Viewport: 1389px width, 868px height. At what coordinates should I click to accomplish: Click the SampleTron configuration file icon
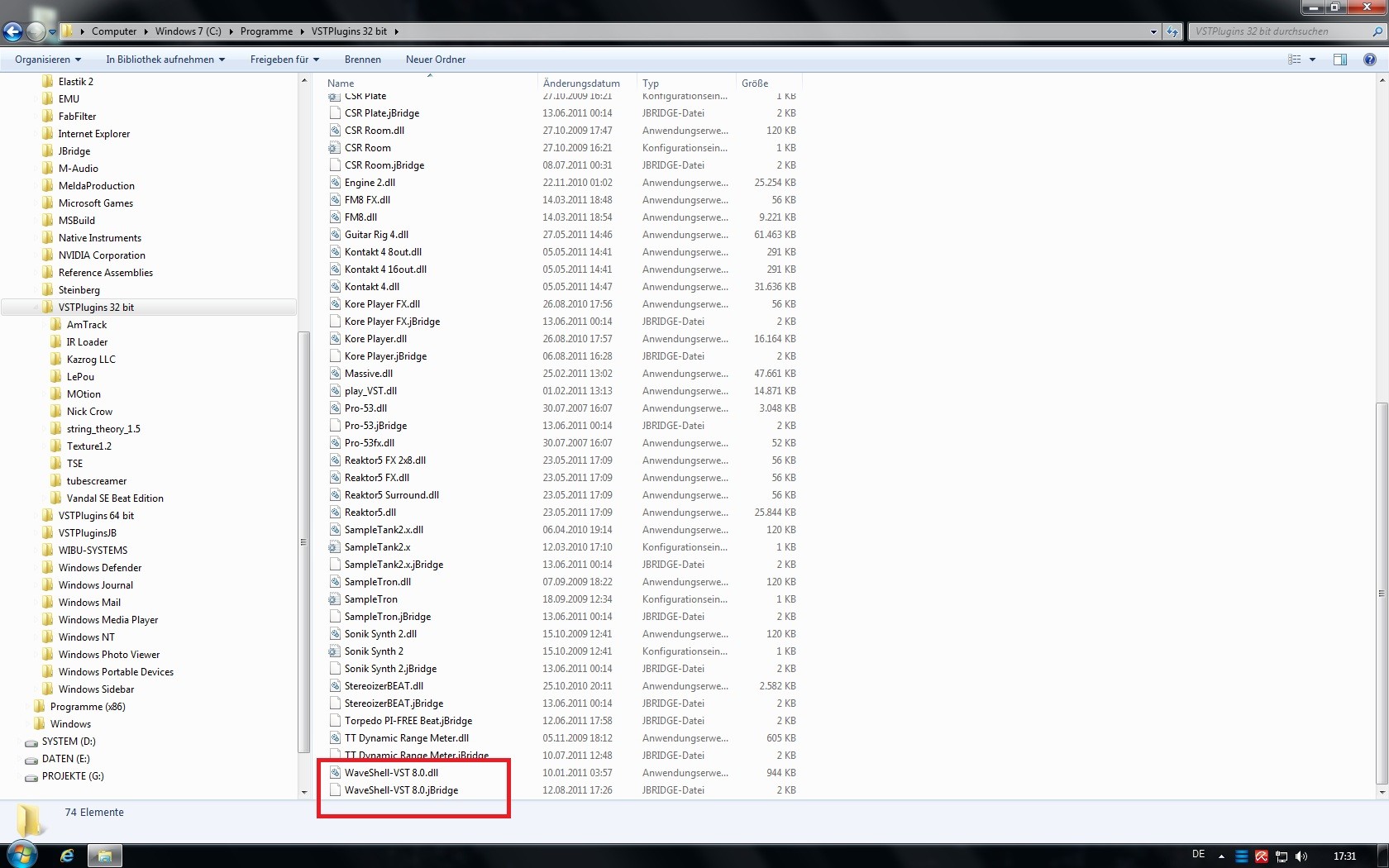click(x=335, y=599)
